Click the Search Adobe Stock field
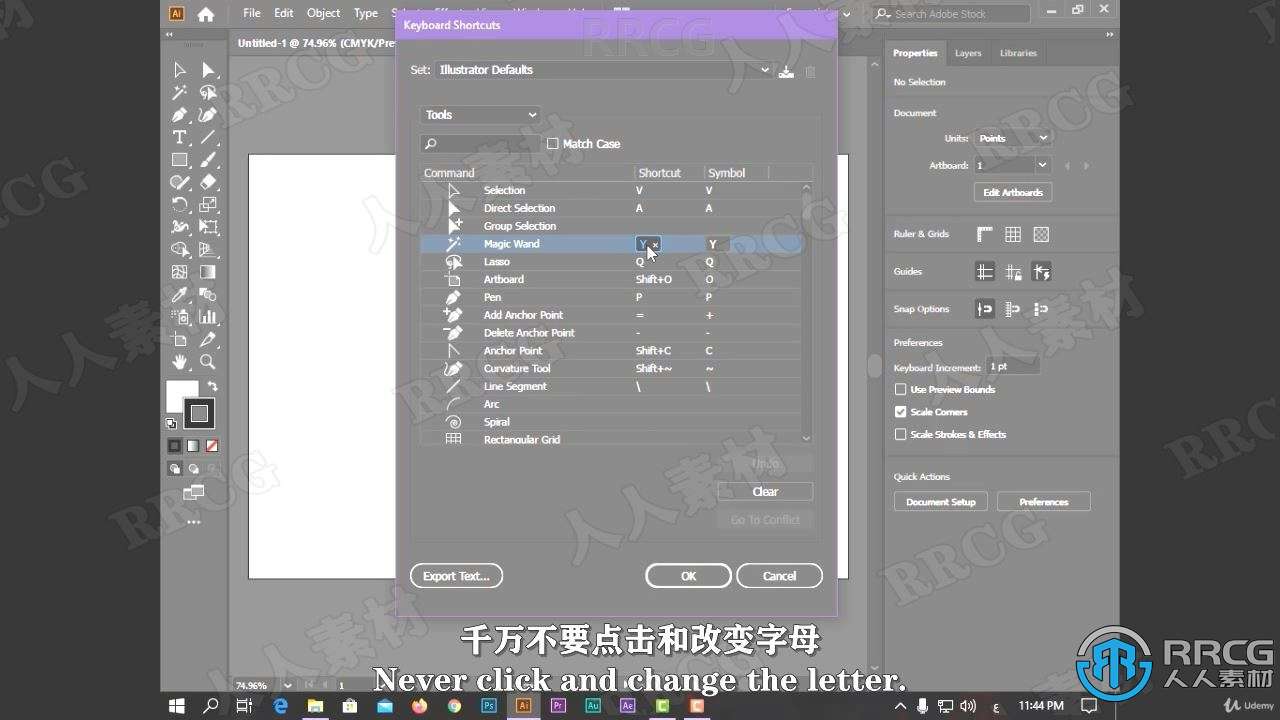Screen dimensions: 1280x720 click(950, 14)
